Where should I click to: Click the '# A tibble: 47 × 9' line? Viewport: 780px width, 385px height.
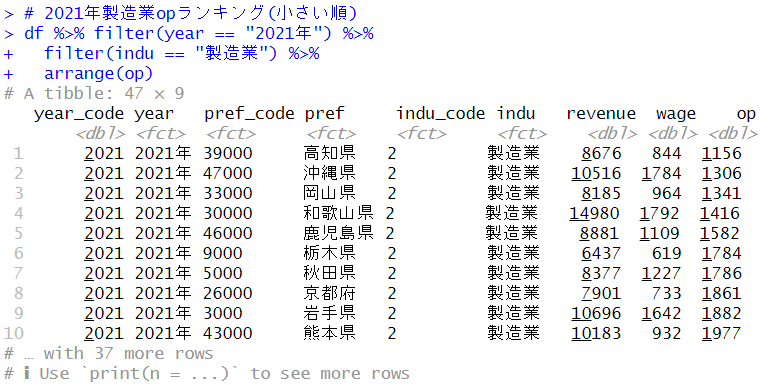(x=94, y=93)
